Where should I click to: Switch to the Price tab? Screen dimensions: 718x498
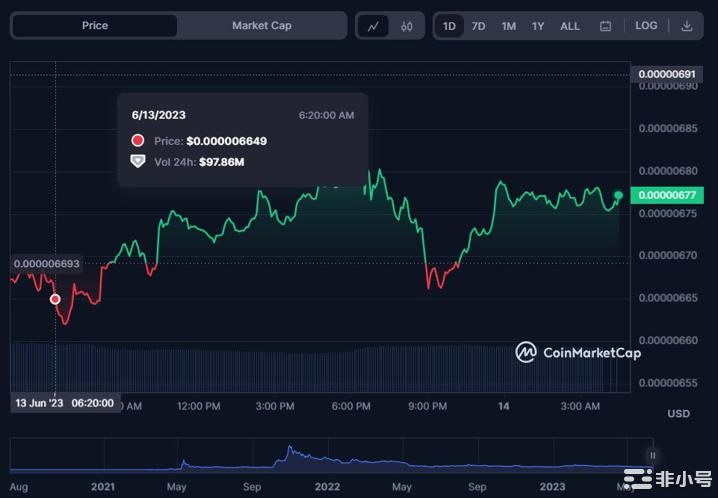click(95, 26)
